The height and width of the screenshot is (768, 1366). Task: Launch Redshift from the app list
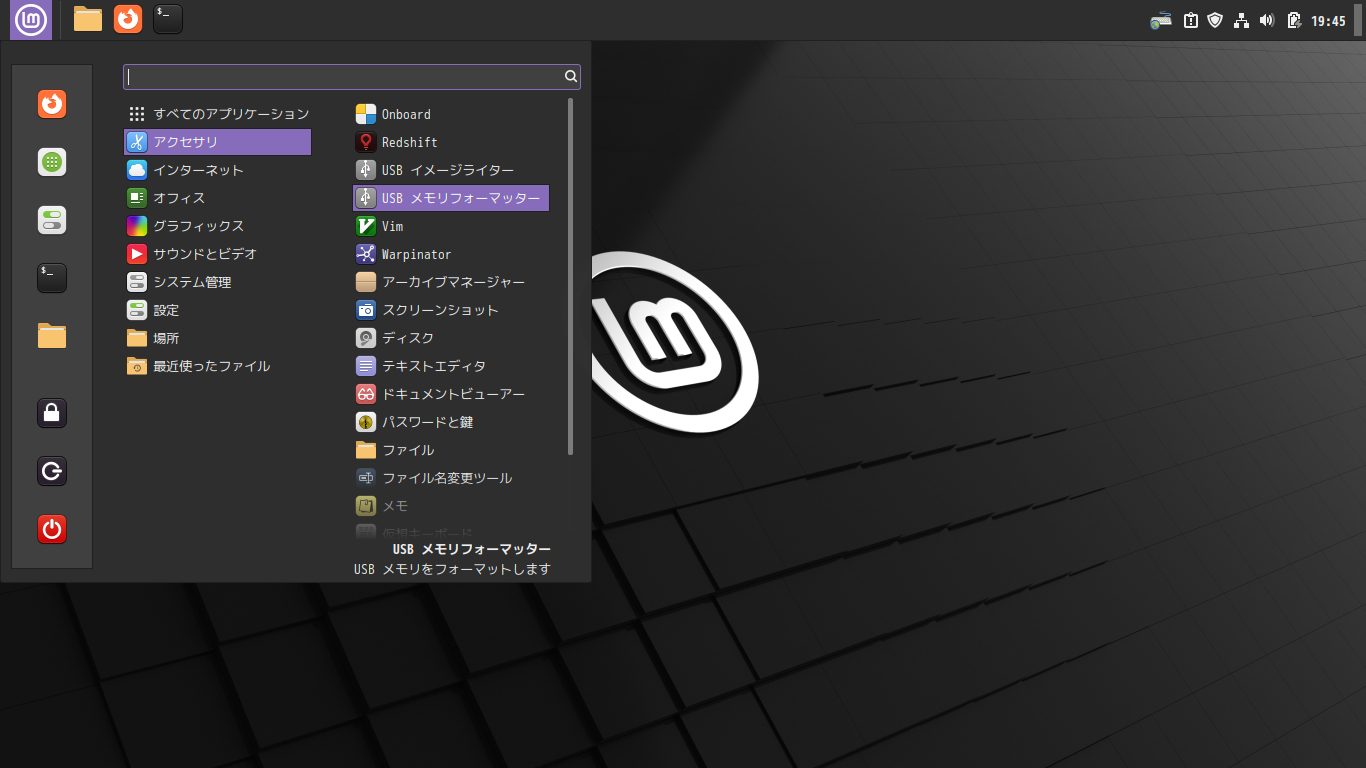click(x=451, y=142)
